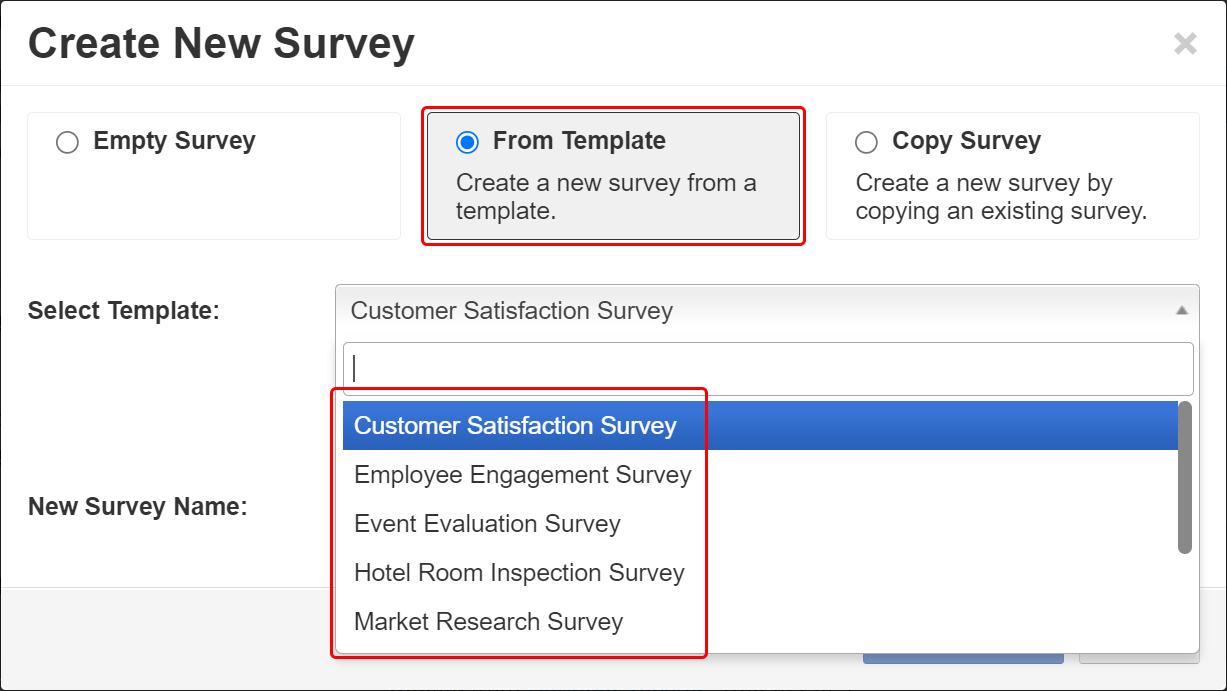Focus the template search text field
The height and width of the screenshot is (691, 1227).
click(x=767, y=369)
